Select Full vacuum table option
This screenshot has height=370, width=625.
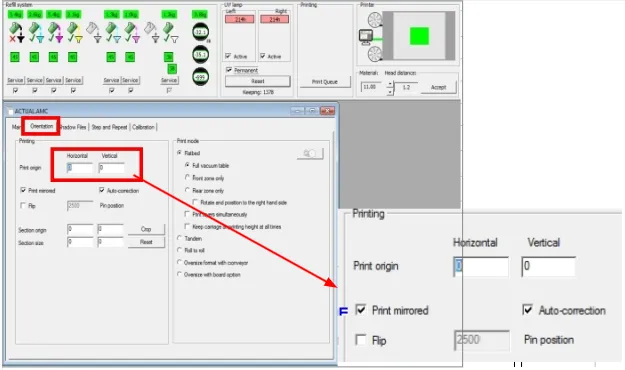(x=187, y=165)
